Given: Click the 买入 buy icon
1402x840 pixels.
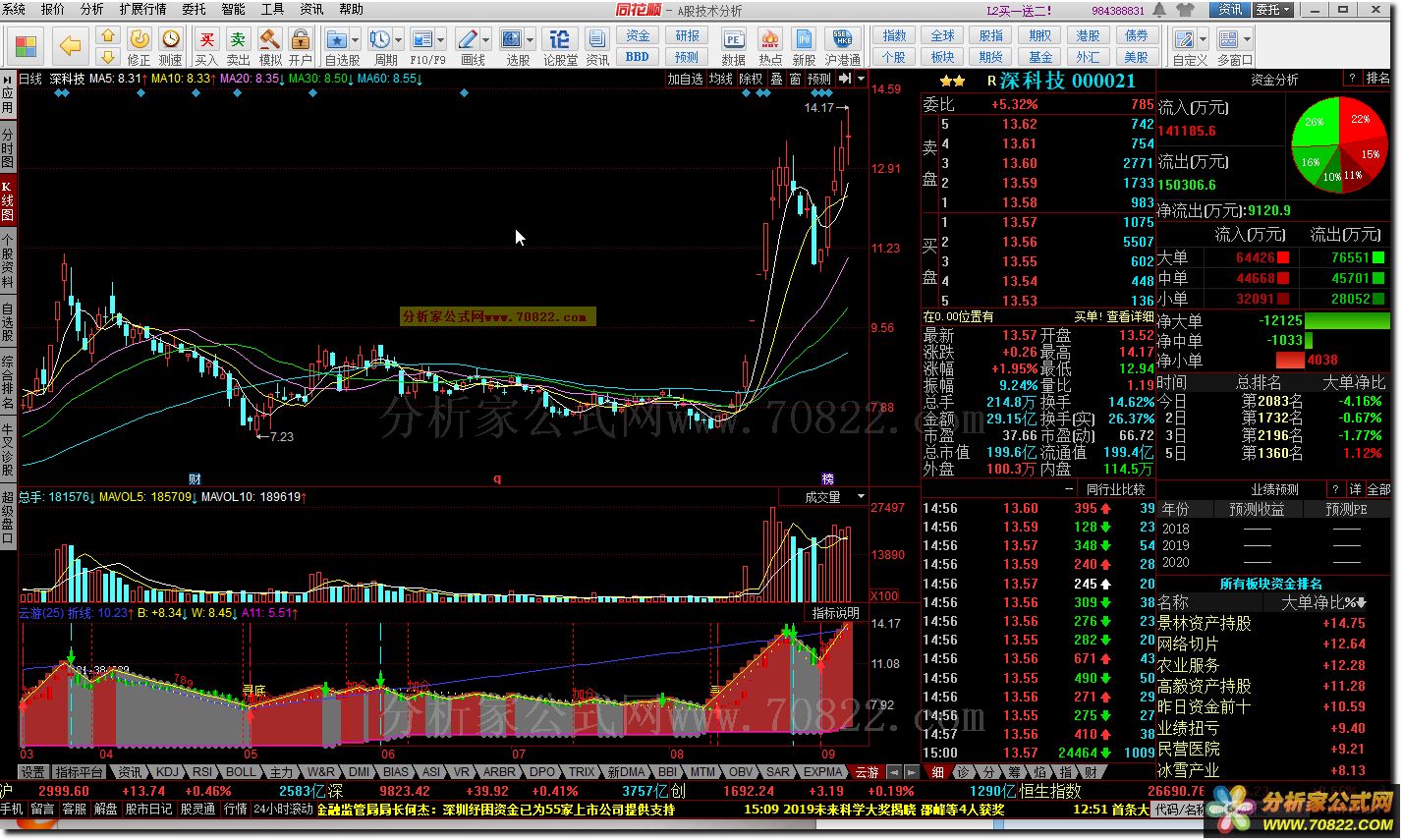Looking at the screenshot, I should point(206,45).
